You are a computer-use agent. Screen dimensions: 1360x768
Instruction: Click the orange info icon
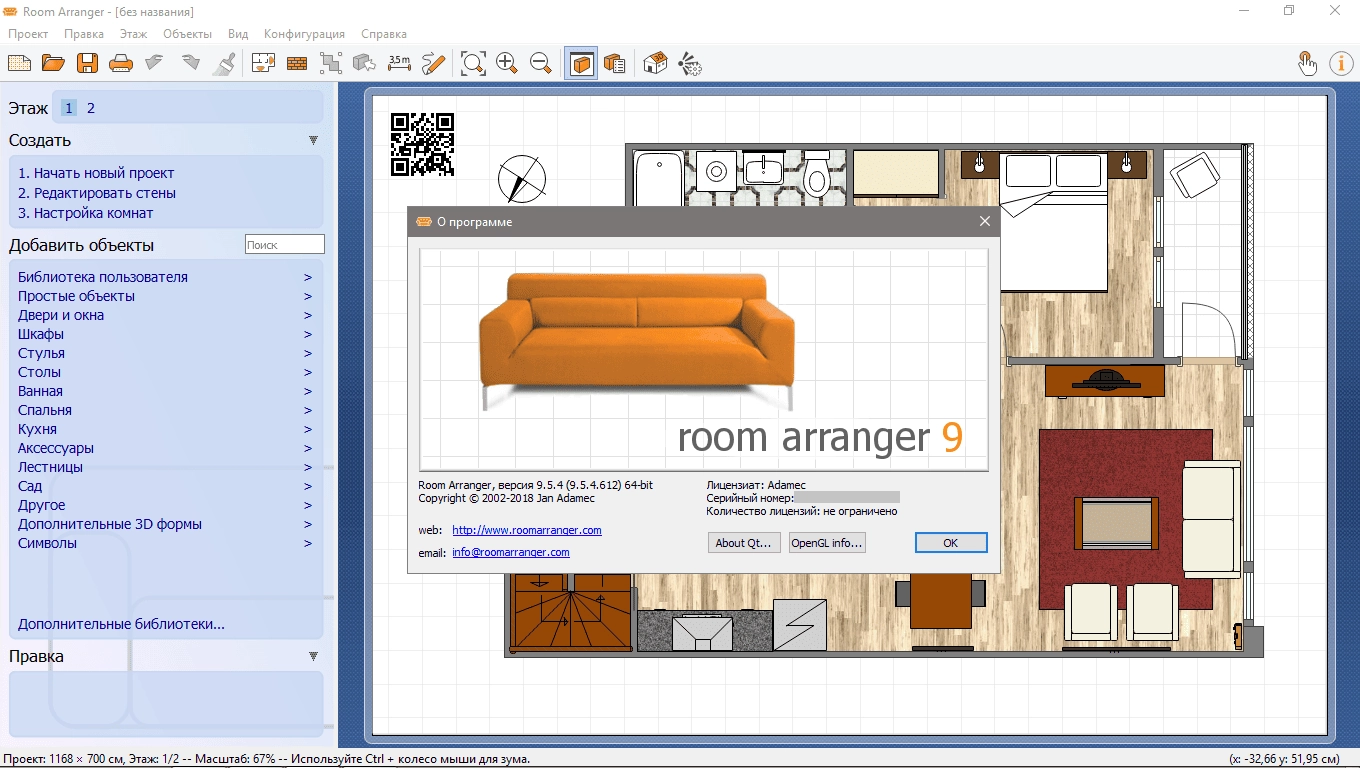coord(1341,63)
